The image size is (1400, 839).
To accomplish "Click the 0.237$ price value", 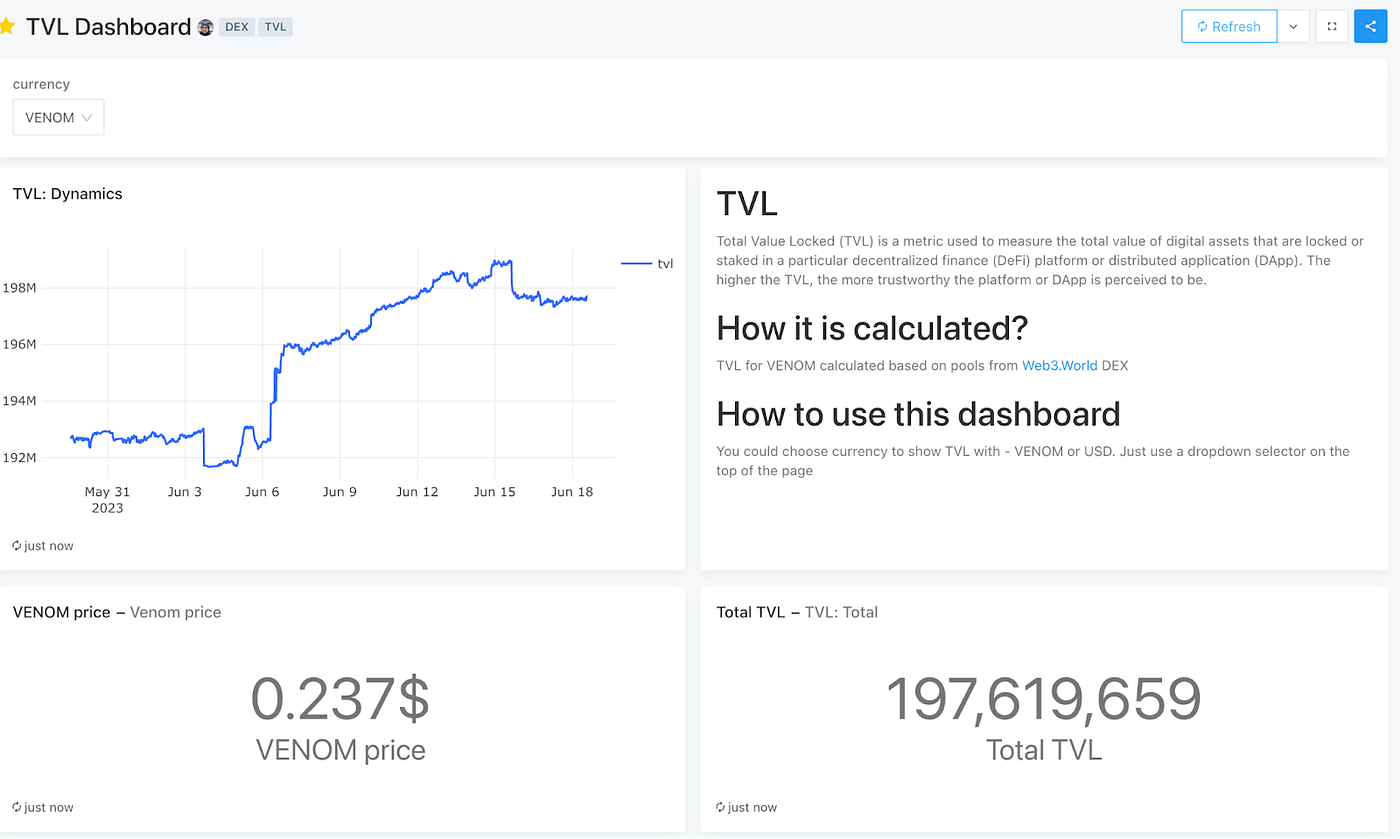I will pyautogui.click(x=340, y=698).
